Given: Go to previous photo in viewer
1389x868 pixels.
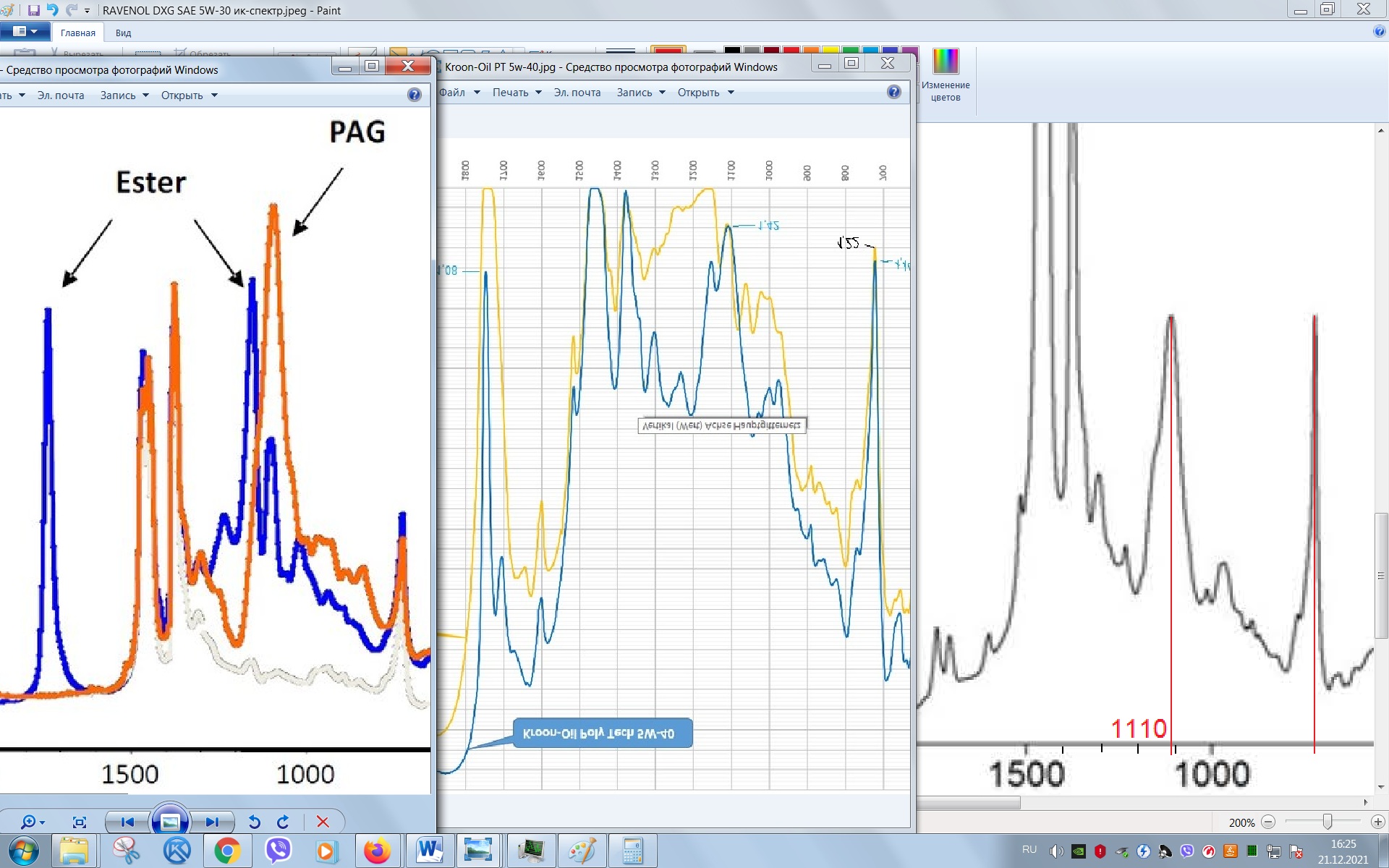Looking at the screenshot, I should (x=127, y=822).
